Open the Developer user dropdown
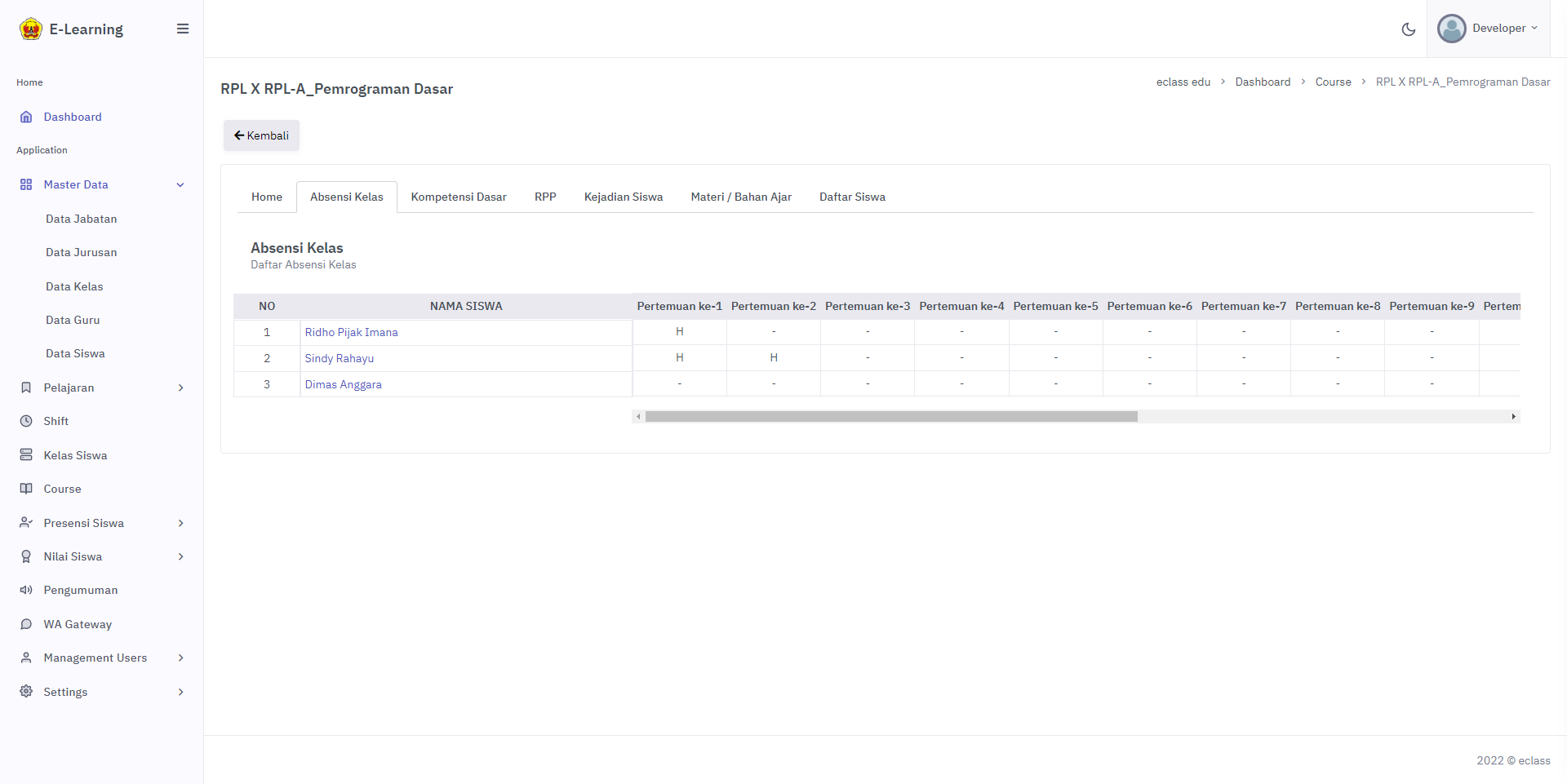 [x=1488, y=29]
